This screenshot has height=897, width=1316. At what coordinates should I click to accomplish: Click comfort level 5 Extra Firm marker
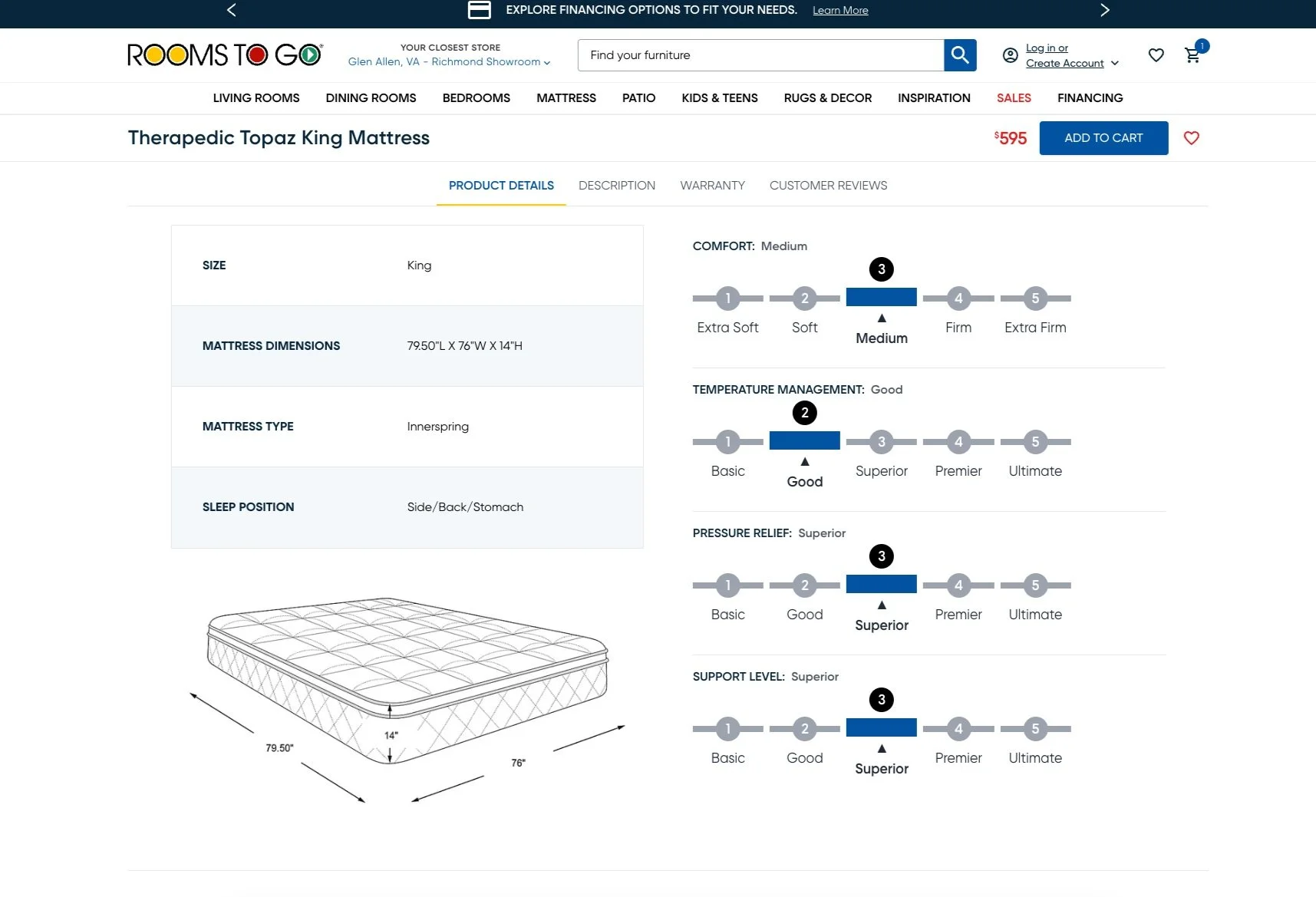1035,298
